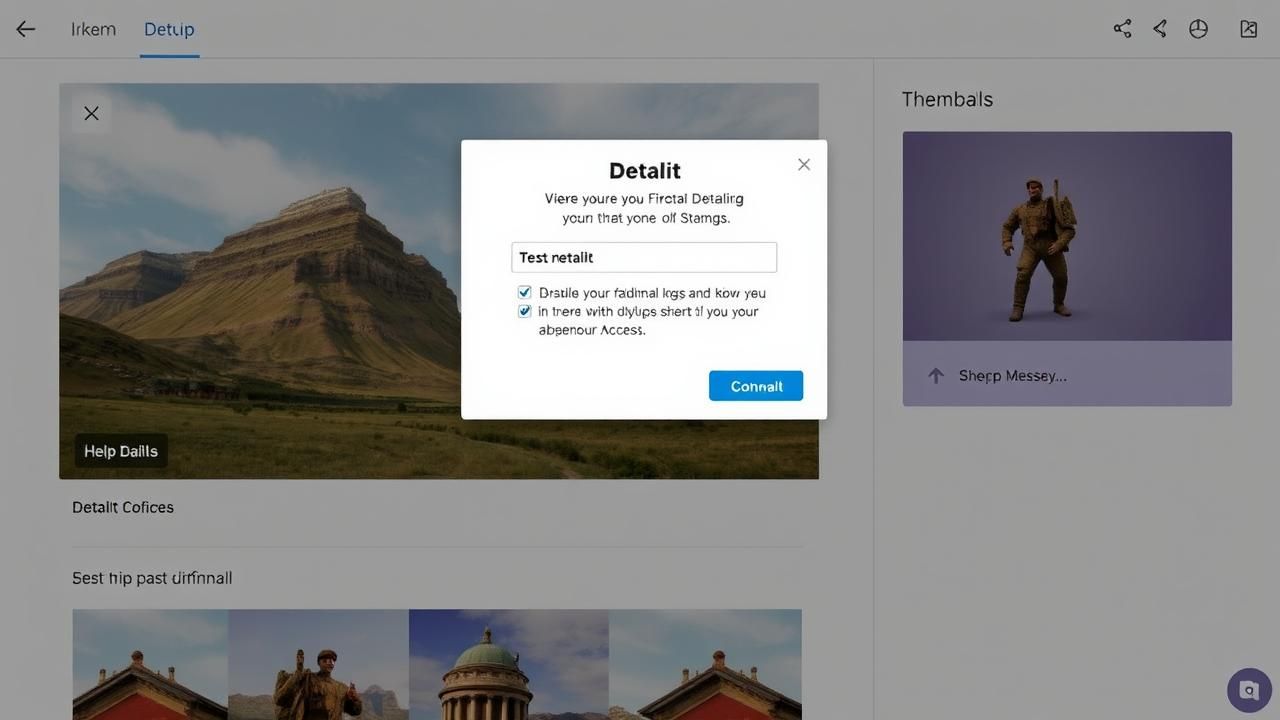Click the image export icon at far right

[1248, 29]
